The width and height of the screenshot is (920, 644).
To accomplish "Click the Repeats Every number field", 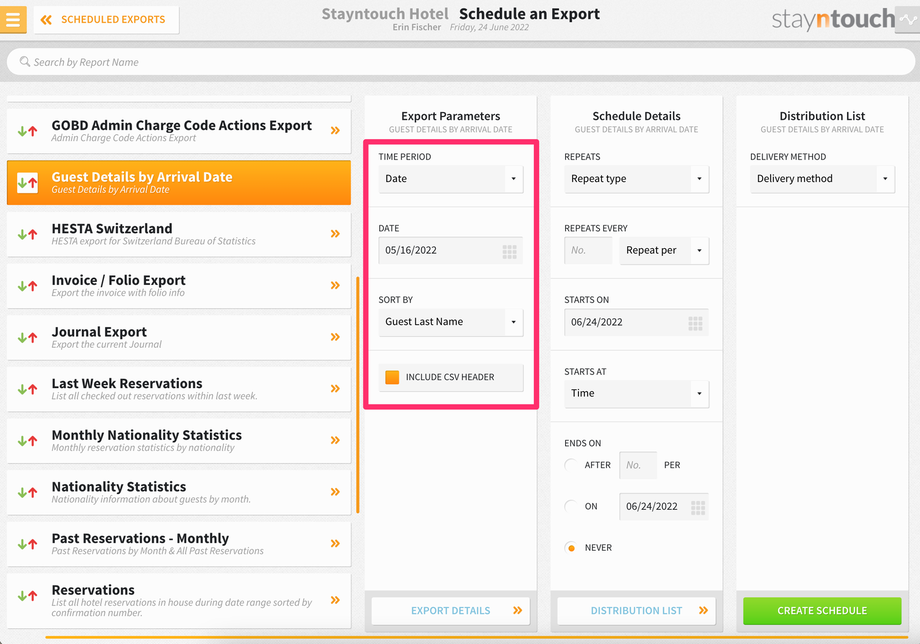I will click(588, 250).
